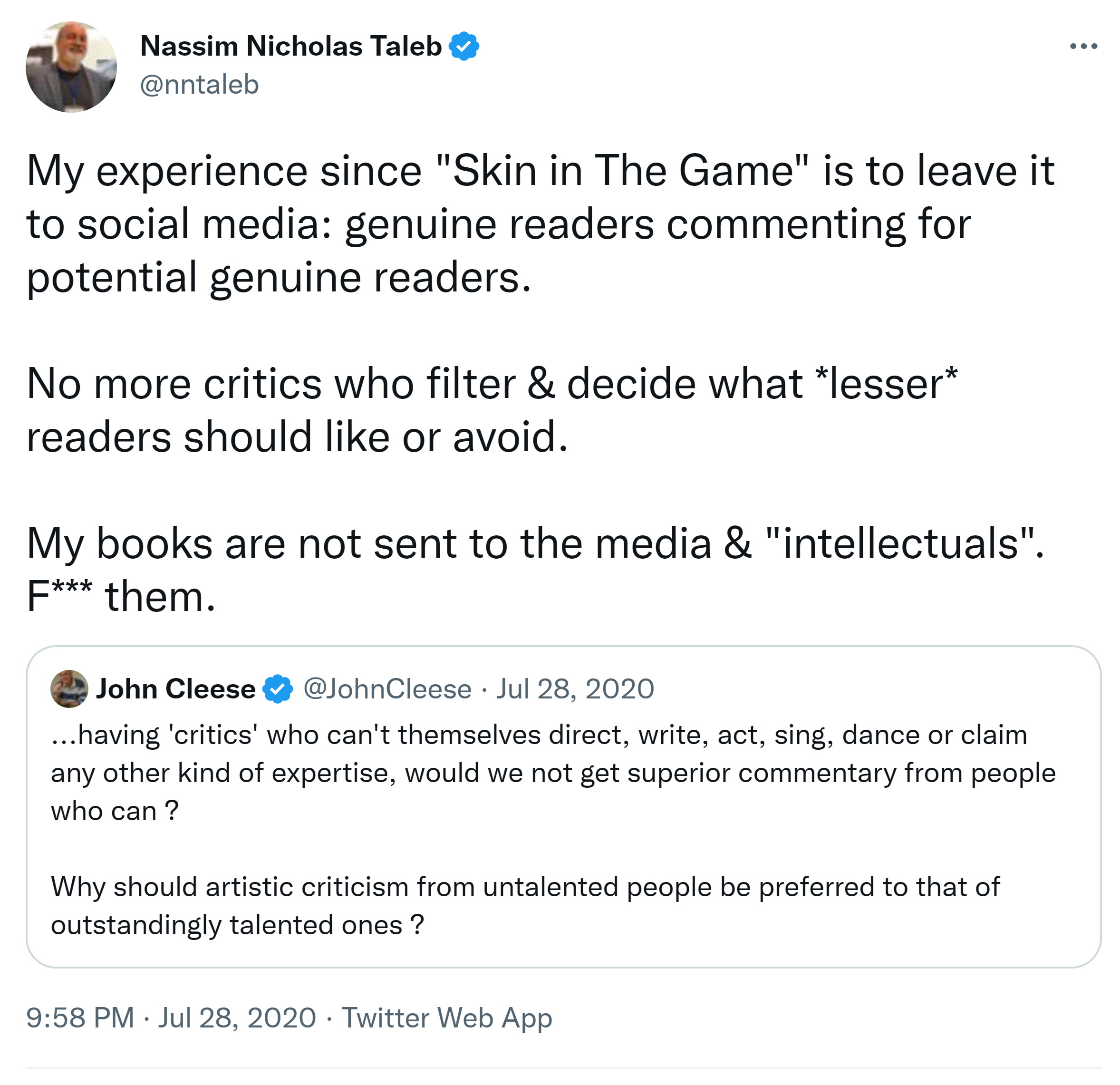Click quoted "Why should artistic criticism" paragraph
This screenshot has width=1120, height=1085.
click(524, 887)
